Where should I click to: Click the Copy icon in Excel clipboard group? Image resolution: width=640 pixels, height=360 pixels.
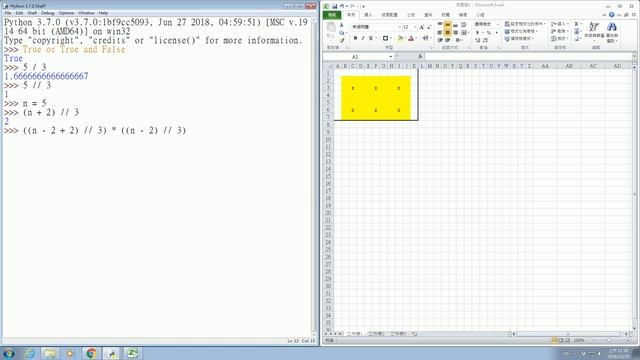click(x=342, y=33)
